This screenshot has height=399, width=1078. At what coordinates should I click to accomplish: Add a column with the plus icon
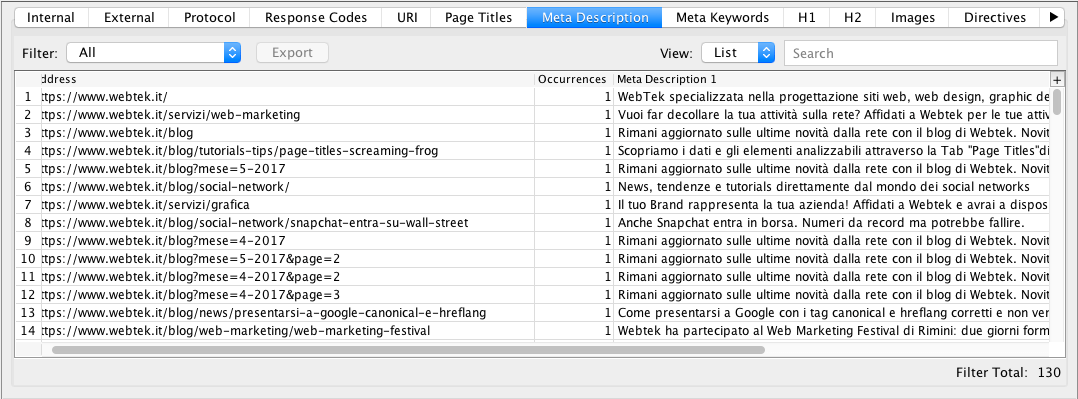(x=1057, y=79)
